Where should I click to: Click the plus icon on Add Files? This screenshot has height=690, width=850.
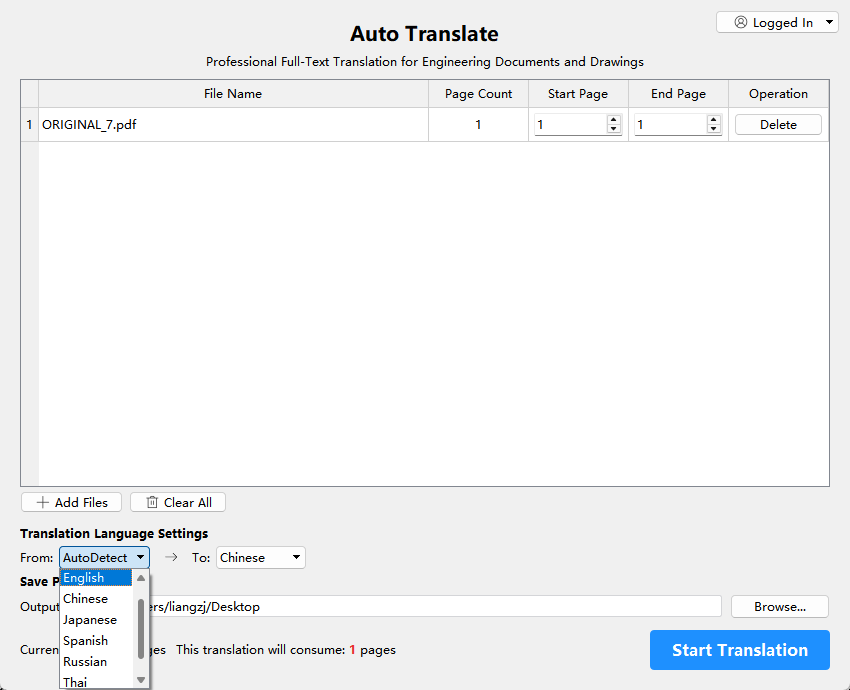pyautogui.click(x=42, y=503)
